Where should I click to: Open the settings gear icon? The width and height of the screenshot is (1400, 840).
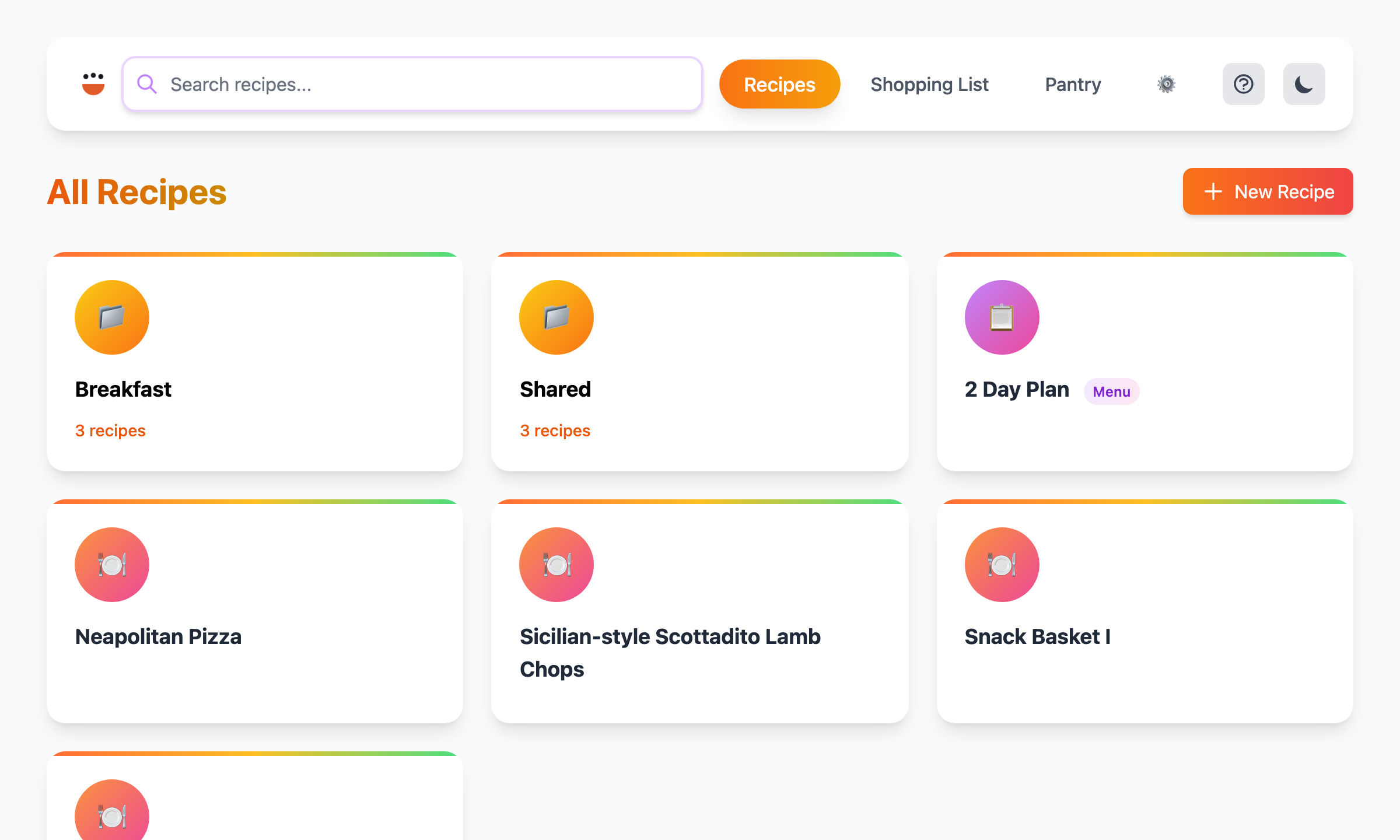pyautogui.click(x=1166, y=84)
